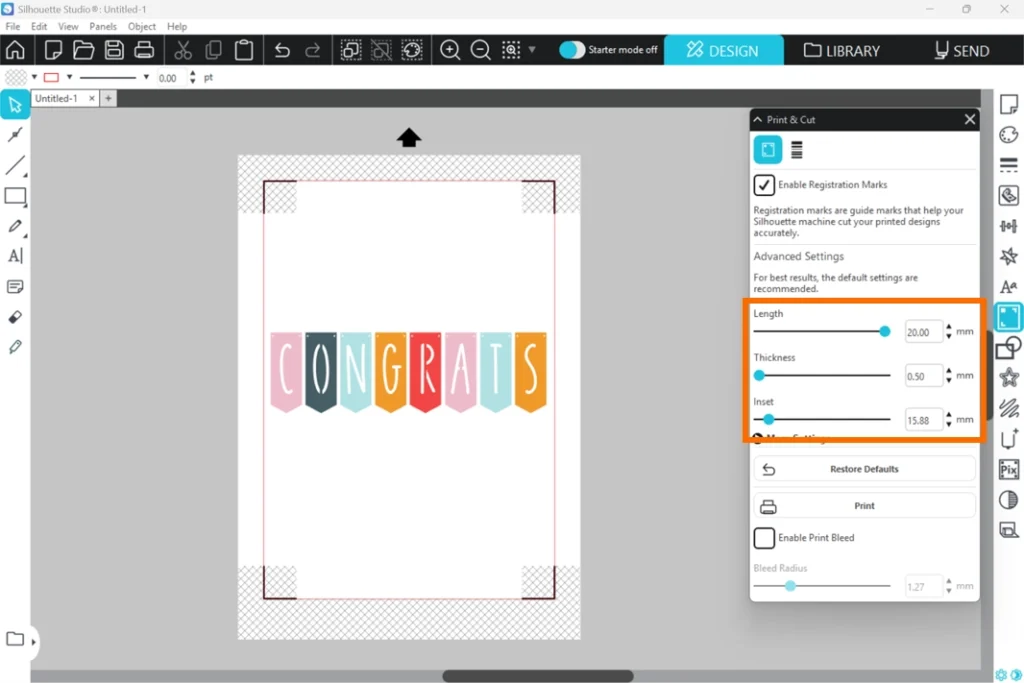Click the Restore Defaults button
Image resolution: width=1024 pixels, height=683 pixels.
(x=864, y=469)
